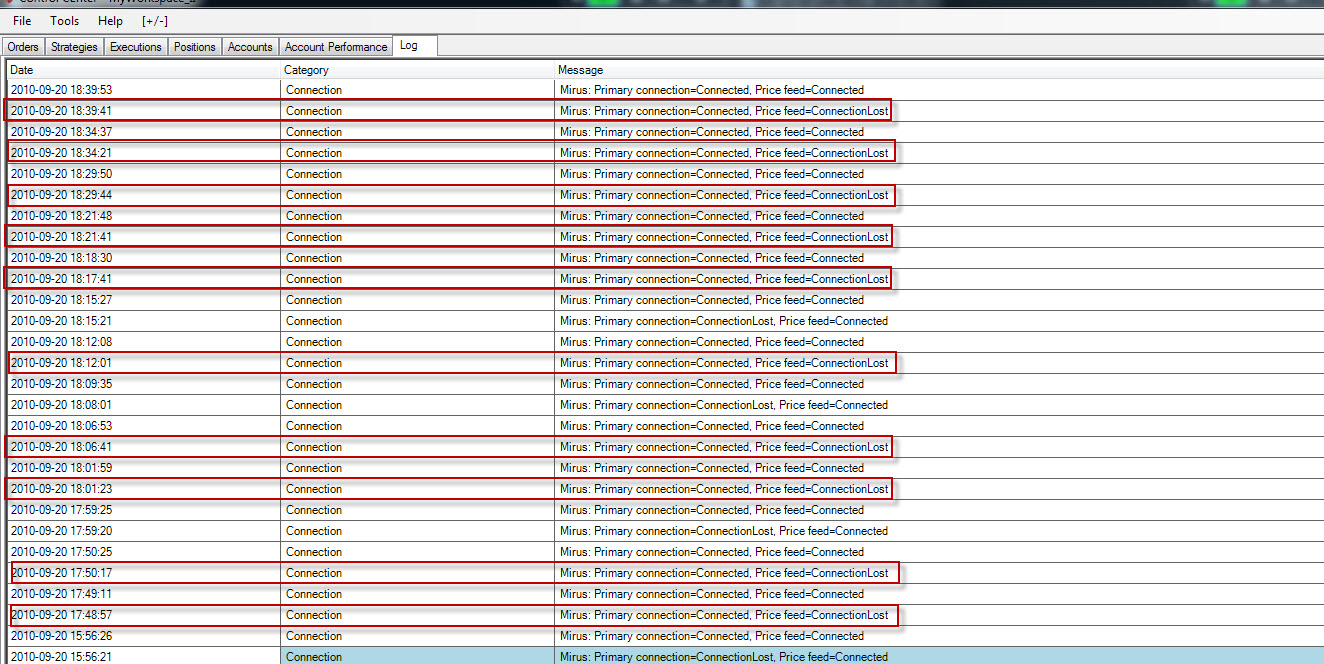Select log row dated 2010-09-20 18:12:01
Image resolution: width=1324 pixels, height=664 pixels.
[x=665, y=363]
